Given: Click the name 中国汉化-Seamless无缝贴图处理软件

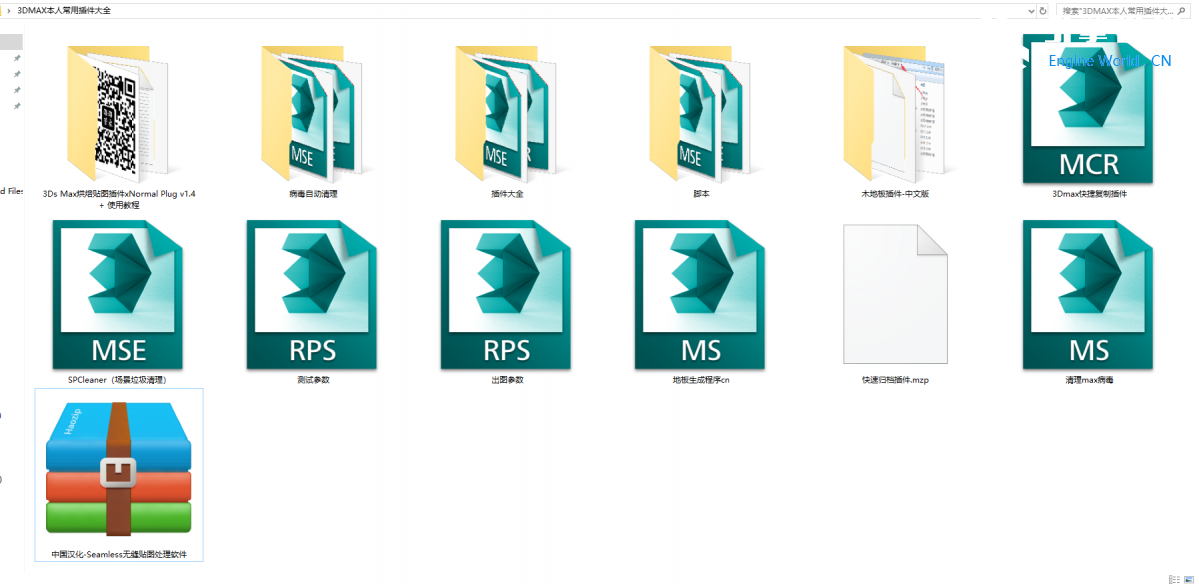Looking at the screenshot, I should [119, 553].
